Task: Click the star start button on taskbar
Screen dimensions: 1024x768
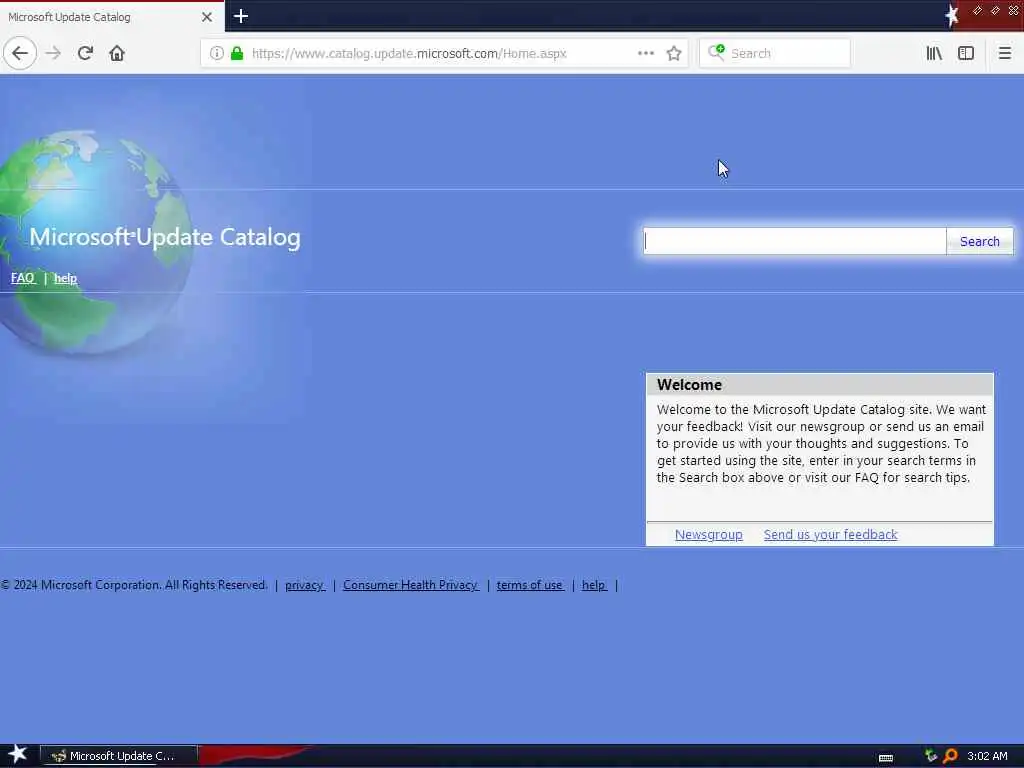Action: (18, 755)
